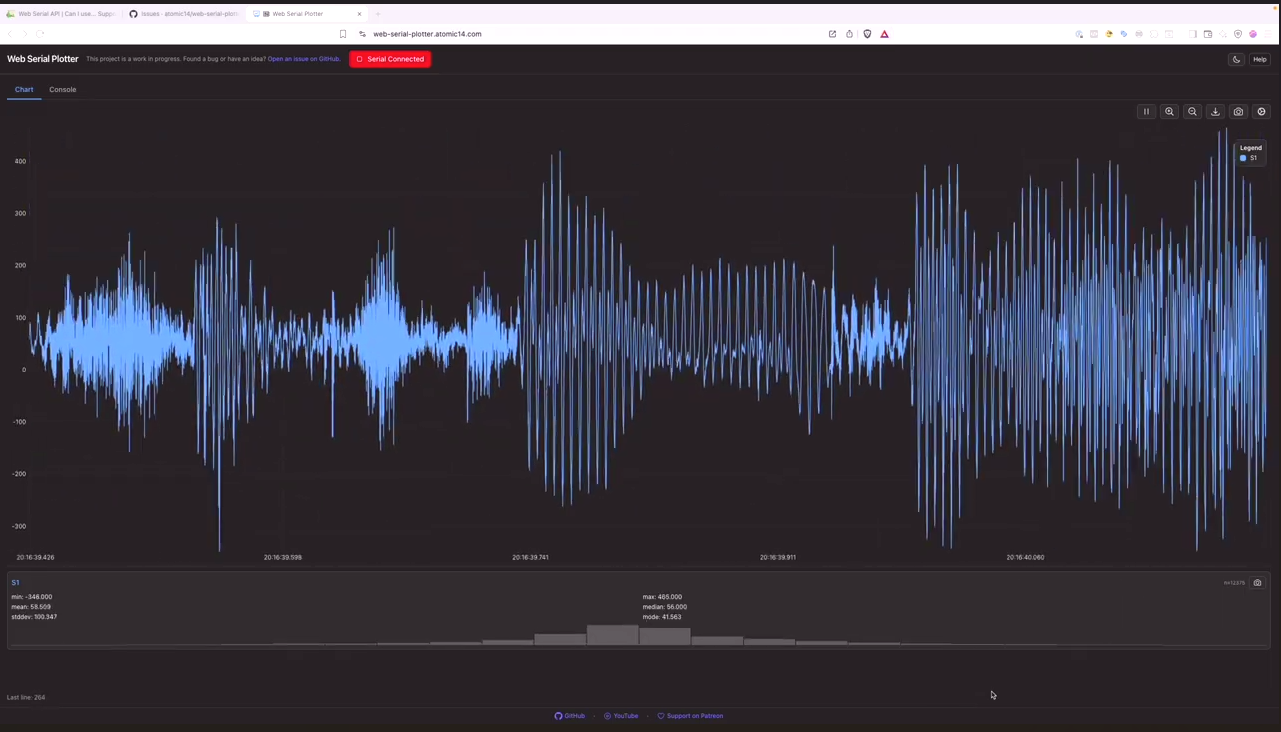Click the max: 465.000 statistic
The image size is (1281, 732).
pos(662,597)
